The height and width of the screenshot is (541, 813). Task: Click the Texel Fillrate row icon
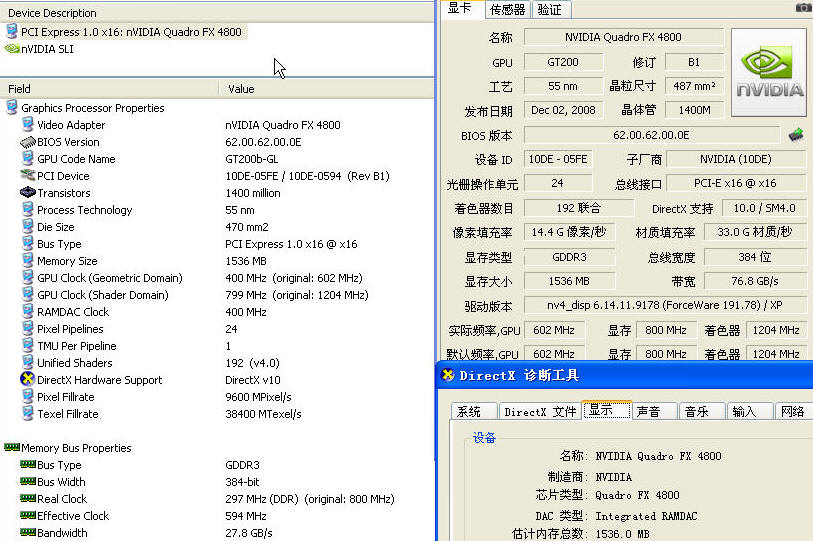click(x=28, y=413)
